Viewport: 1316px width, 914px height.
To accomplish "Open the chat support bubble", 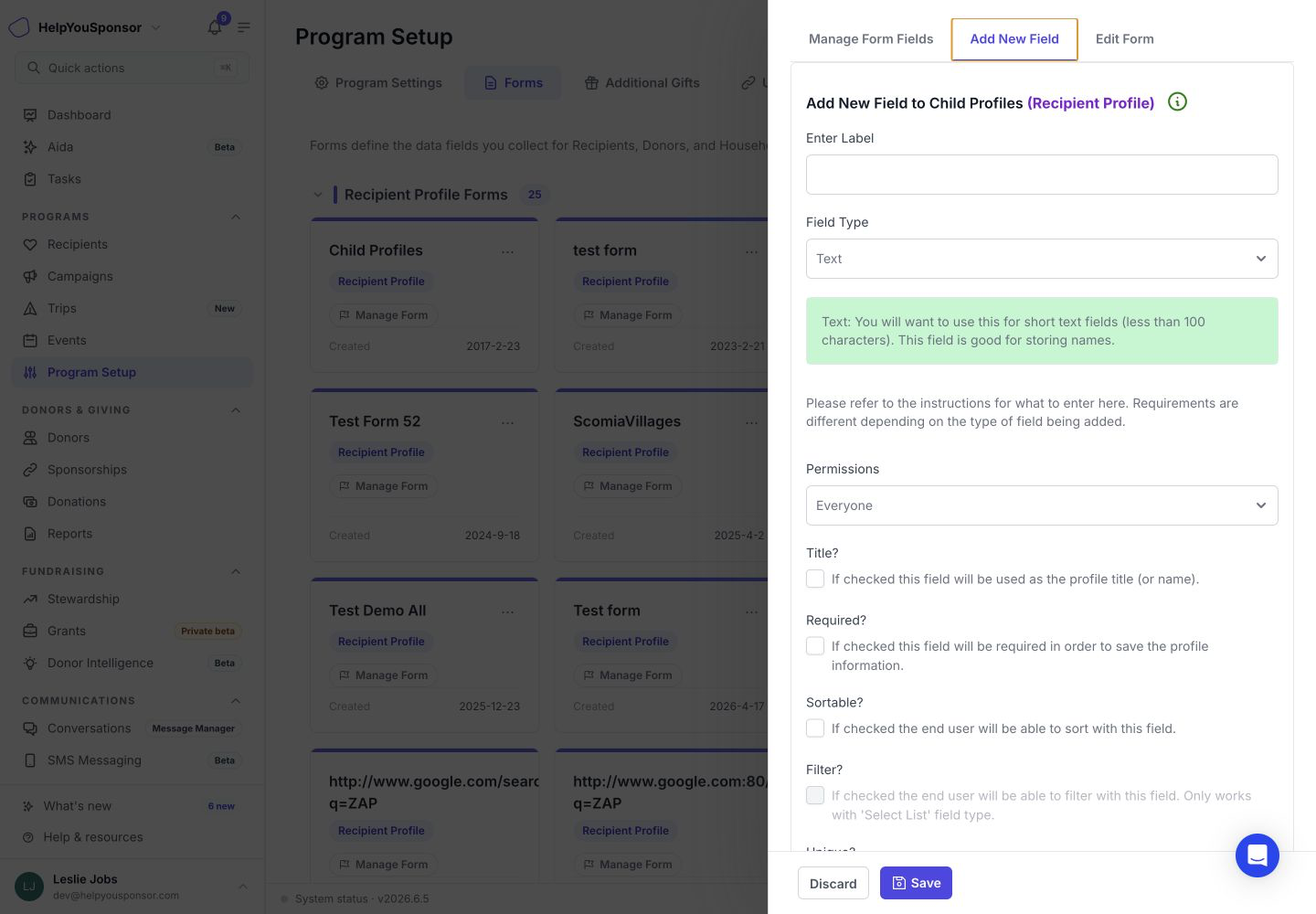I will click(x=1257, y=856).
